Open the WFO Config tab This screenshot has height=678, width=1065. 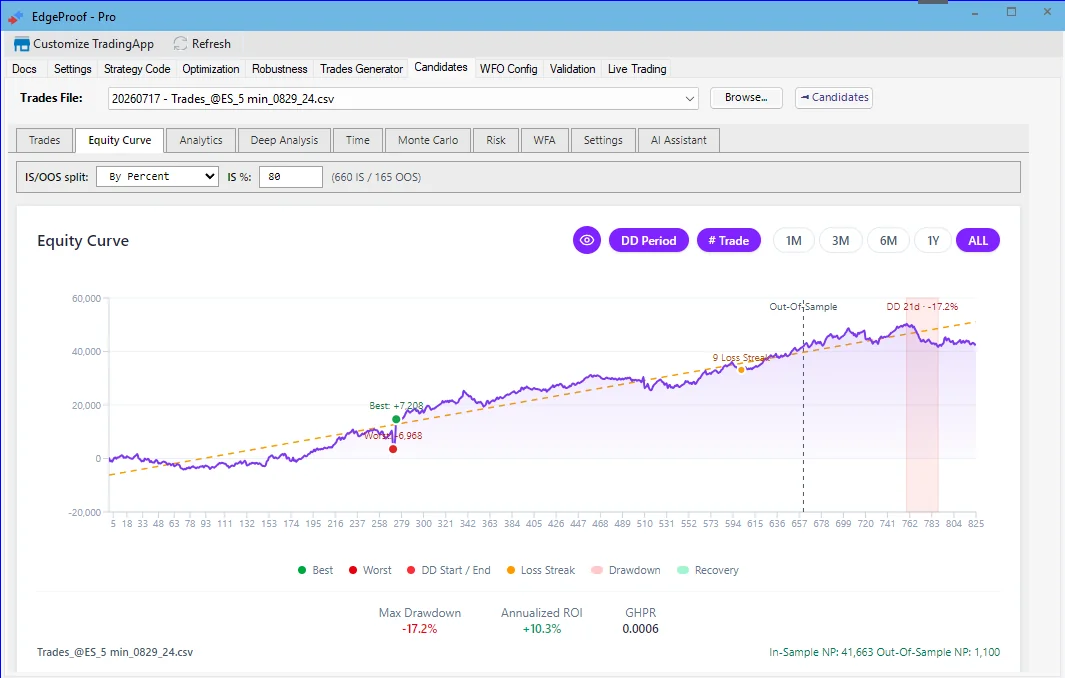click(508, 69)
